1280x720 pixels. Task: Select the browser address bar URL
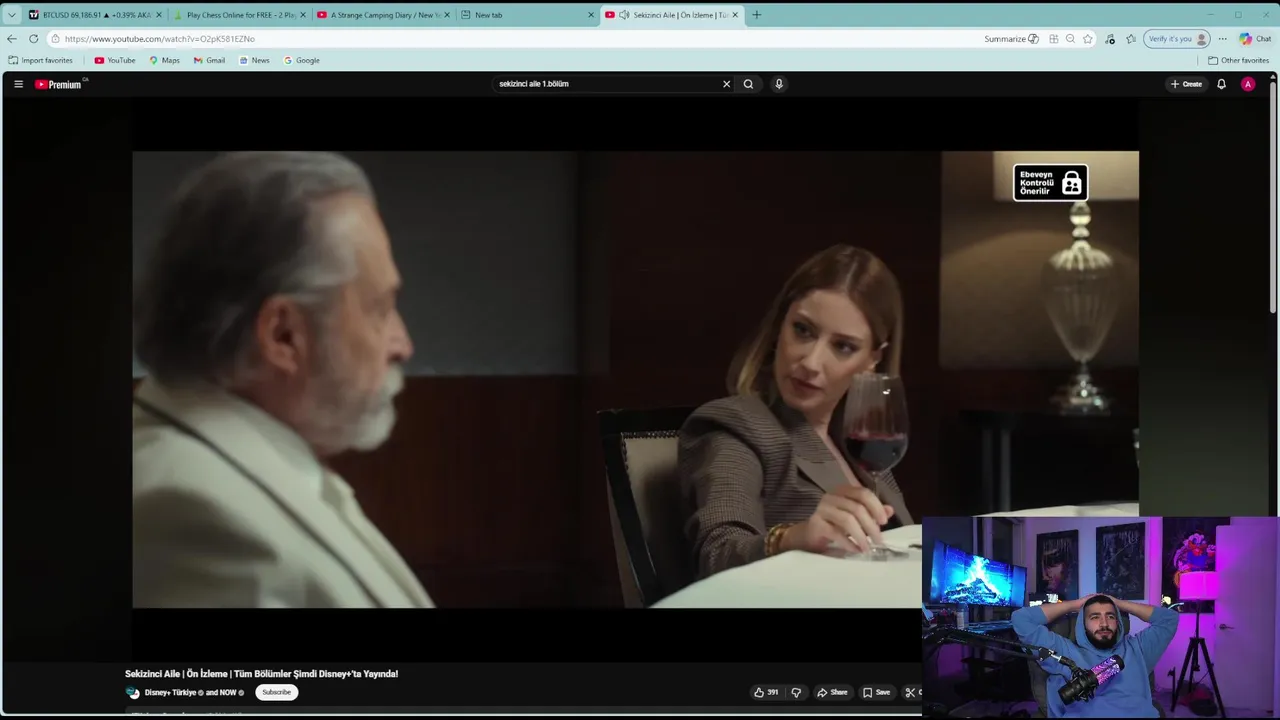pyautogui.click(x=160, y=39)
